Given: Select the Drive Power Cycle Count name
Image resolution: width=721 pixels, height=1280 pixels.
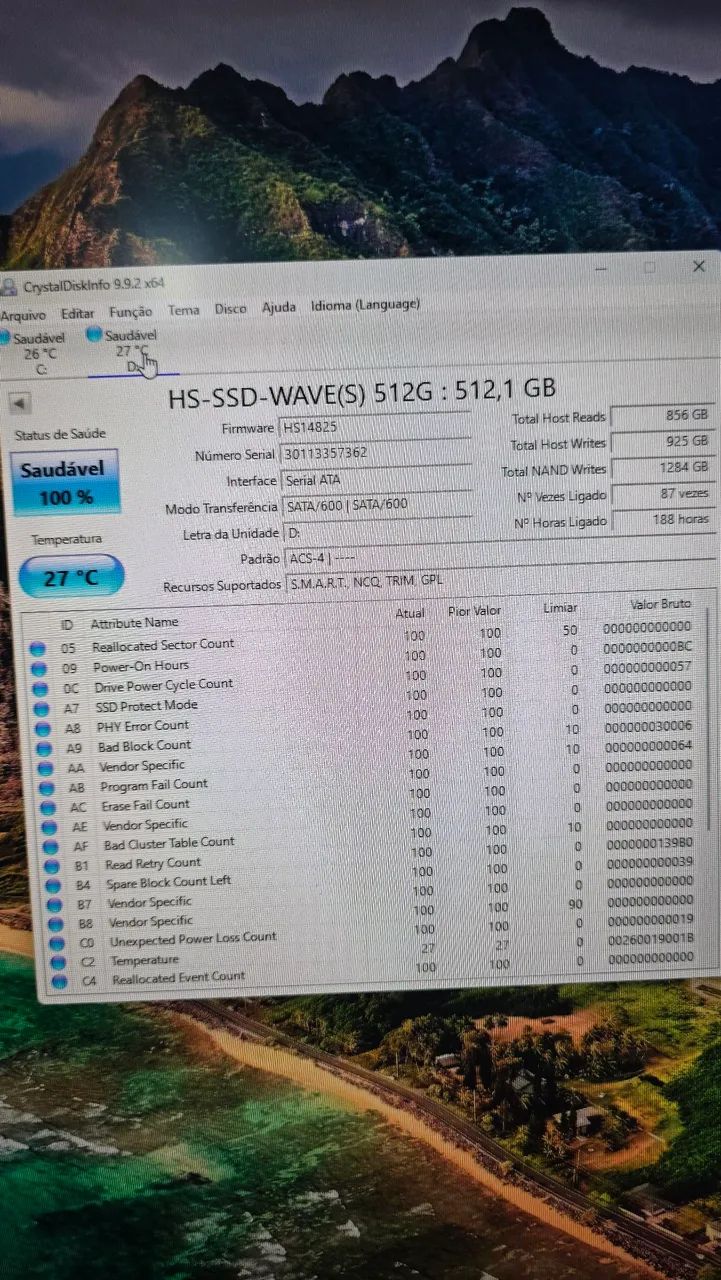Looking at the screenshot, I should point(164,686).
